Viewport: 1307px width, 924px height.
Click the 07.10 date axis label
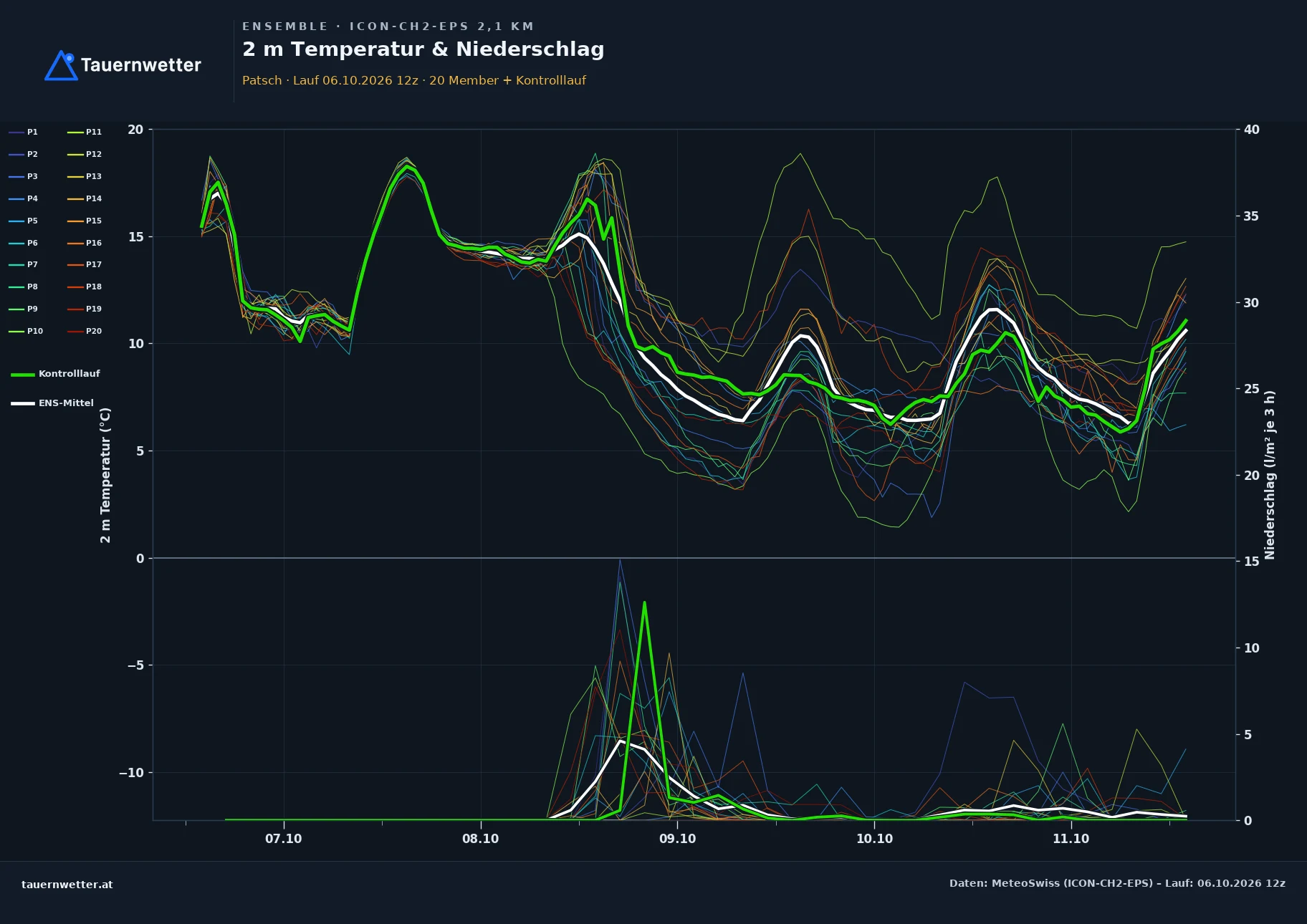(284, 839)
